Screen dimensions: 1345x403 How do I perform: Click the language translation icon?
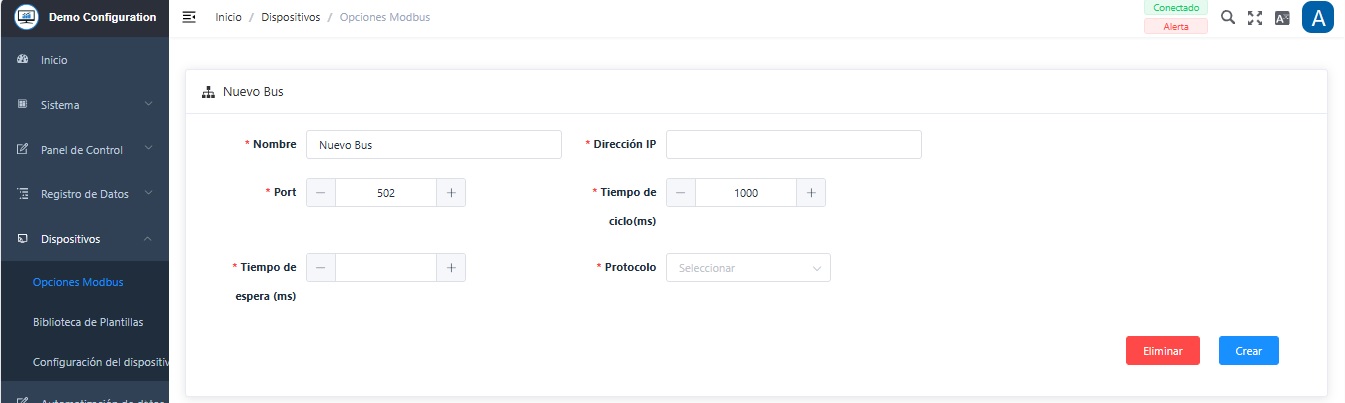click(x=1282, y=18)
